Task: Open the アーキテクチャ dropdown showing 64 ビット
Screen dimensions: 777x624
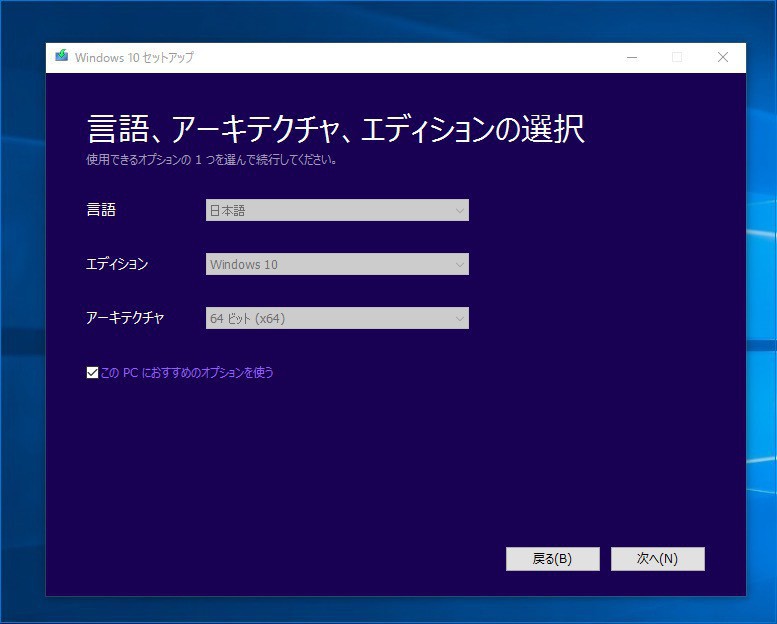Action: click(337, 318)
